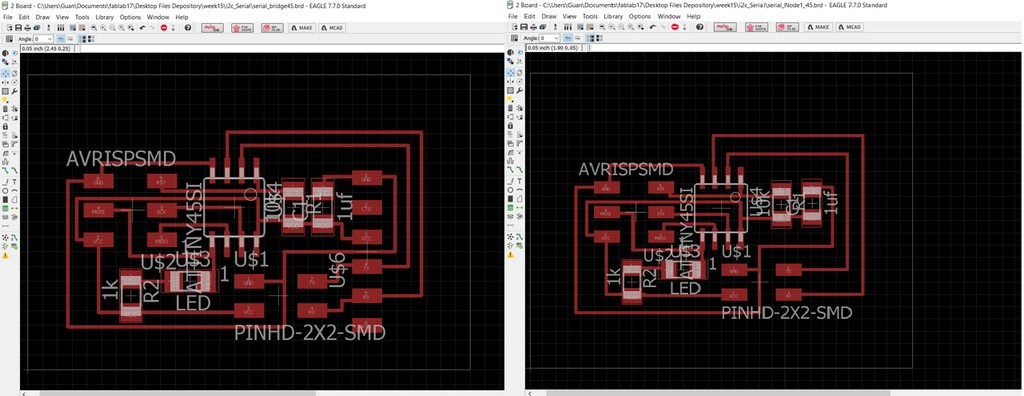Open grid settings icon beside Angle in serial_bridge45
1024x396 pixels.
[x=9, y=39]
